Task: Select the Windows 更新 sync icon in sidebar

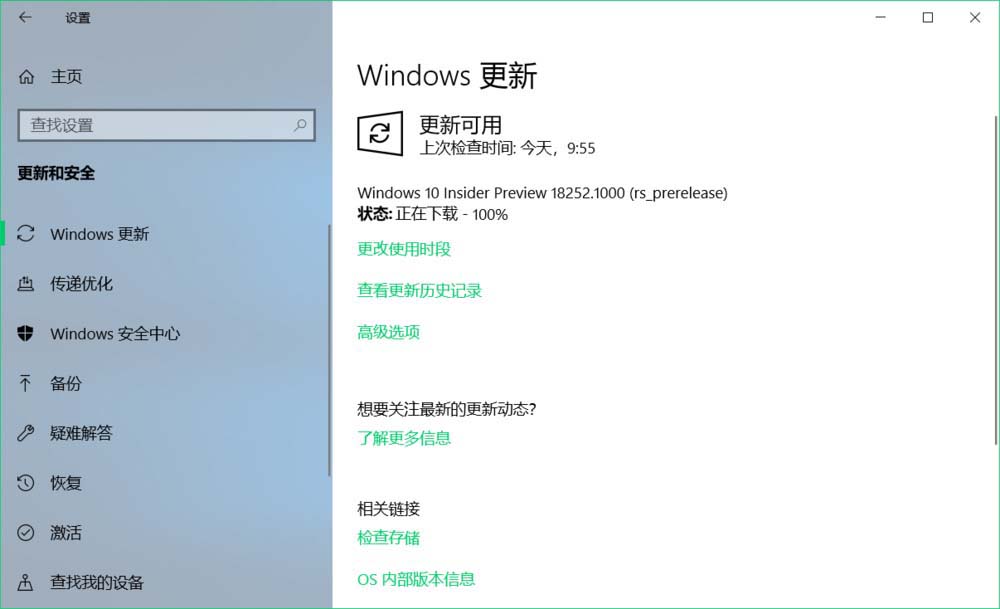Action: point(26,233)
